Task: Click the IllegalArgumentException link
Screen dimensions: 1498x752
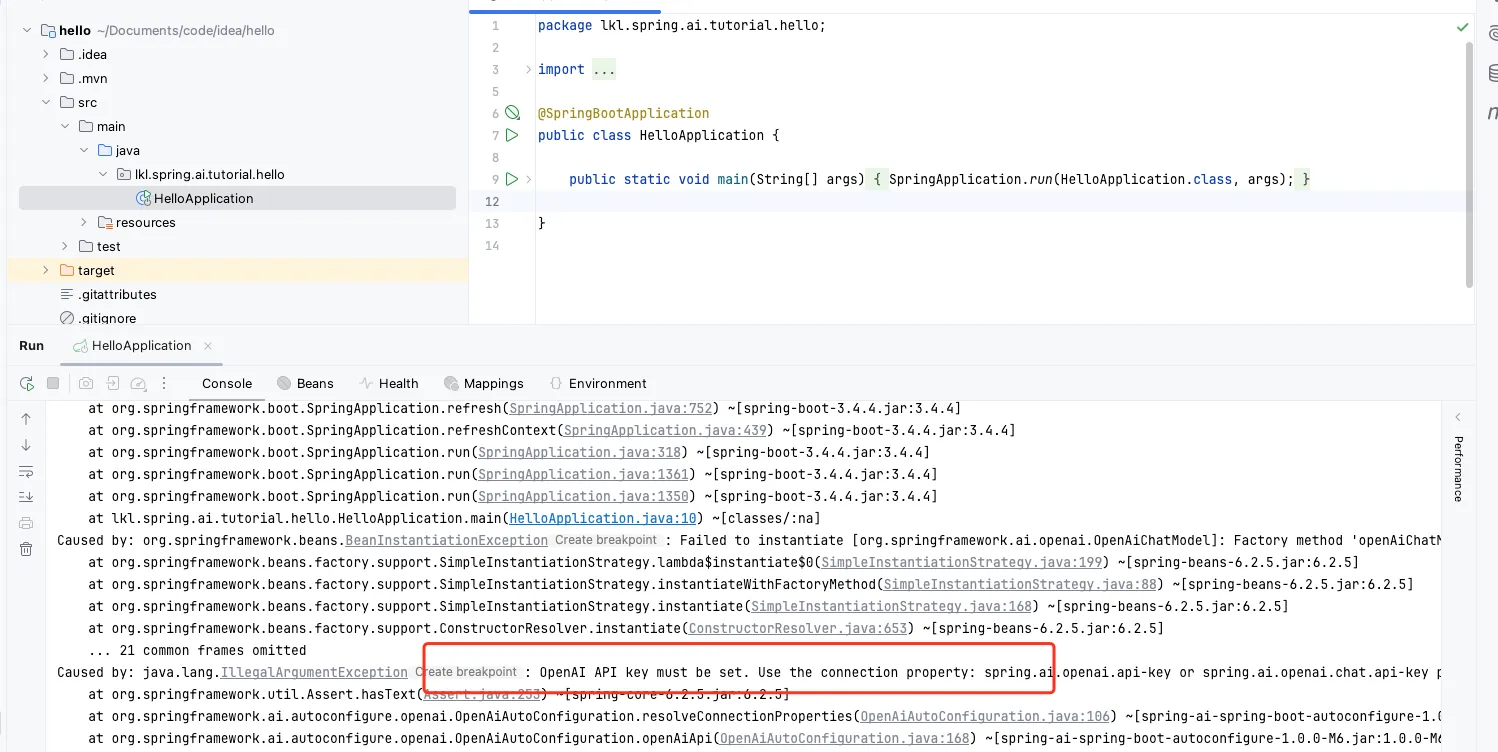Action: (314, 673)
